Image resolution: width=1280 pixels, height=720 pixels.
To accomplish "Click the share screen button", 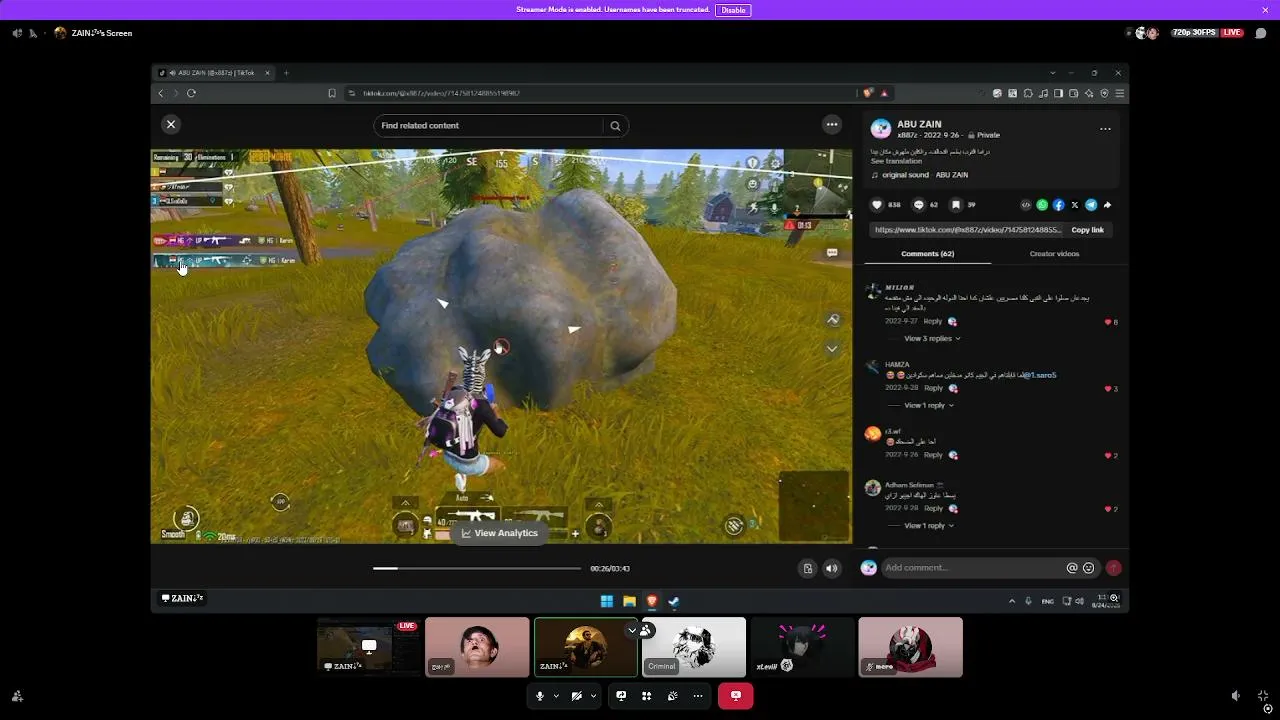I will [x=621, y=696].
